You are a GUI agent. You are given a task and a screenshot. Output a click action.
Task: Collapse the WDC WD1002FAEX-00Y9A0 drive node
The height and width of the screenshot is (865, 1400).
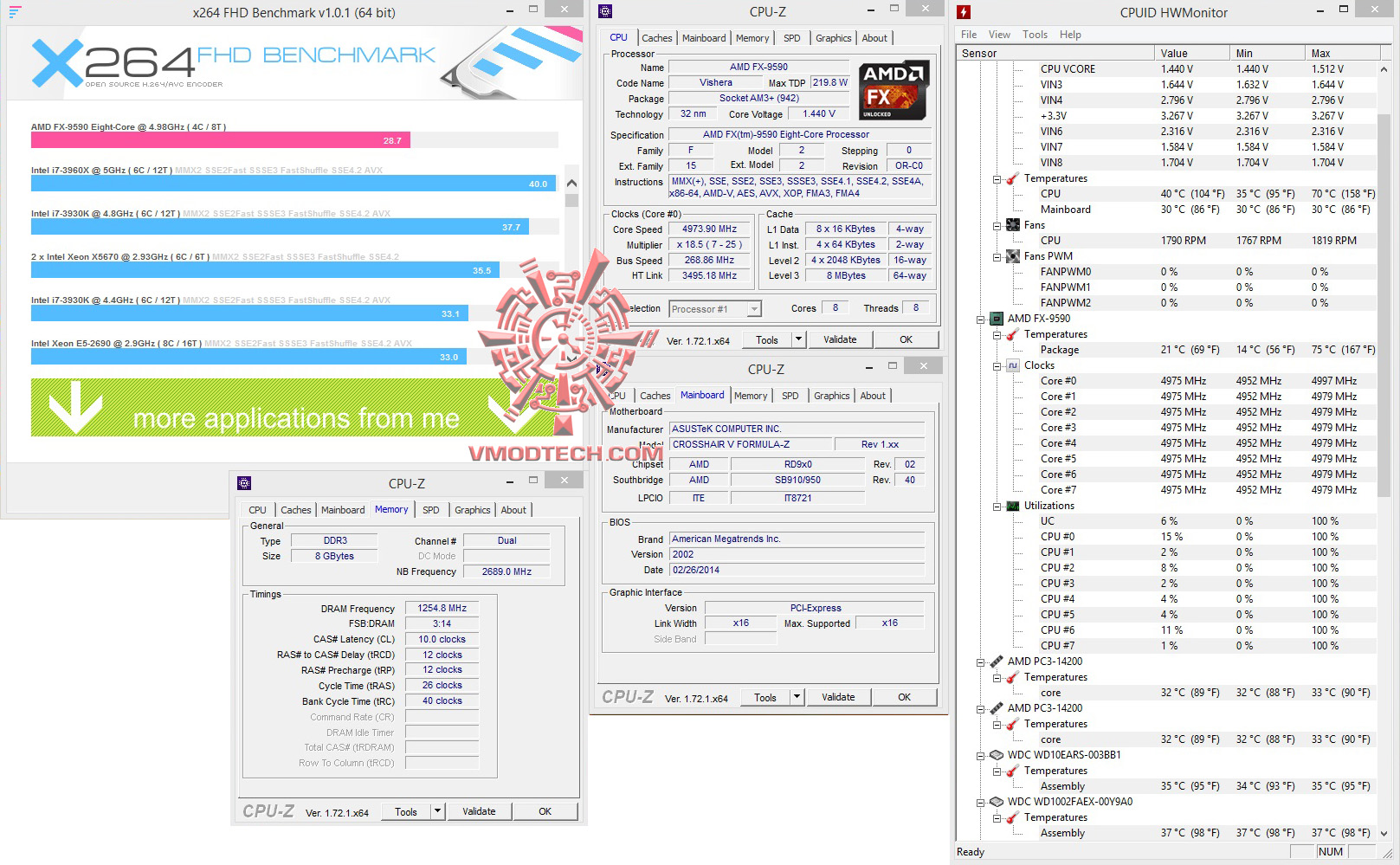(981, 803)
